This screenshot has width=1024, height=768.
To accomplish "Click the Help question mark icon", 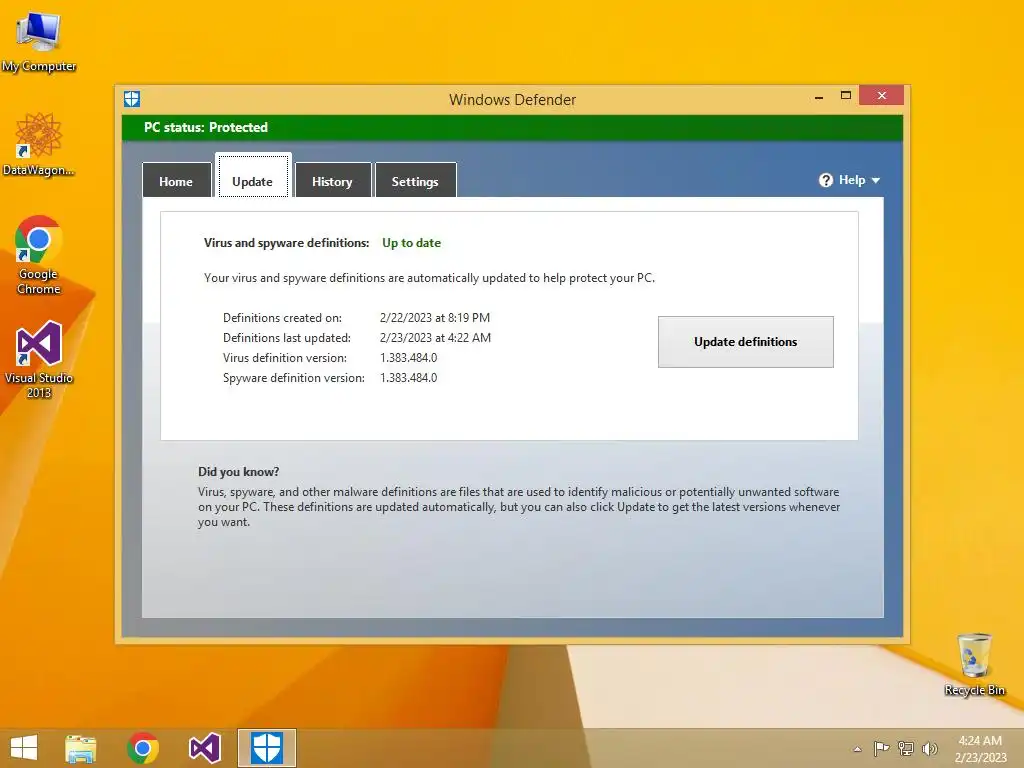I will [826, 180].
